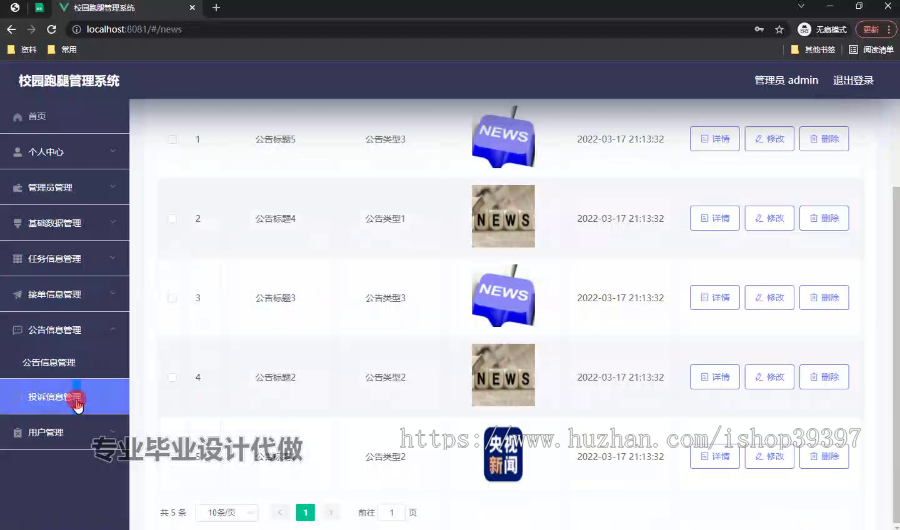Click 删除 for 公告标题3
This screenshot has height=530, width=900.
tap(824, 297)
